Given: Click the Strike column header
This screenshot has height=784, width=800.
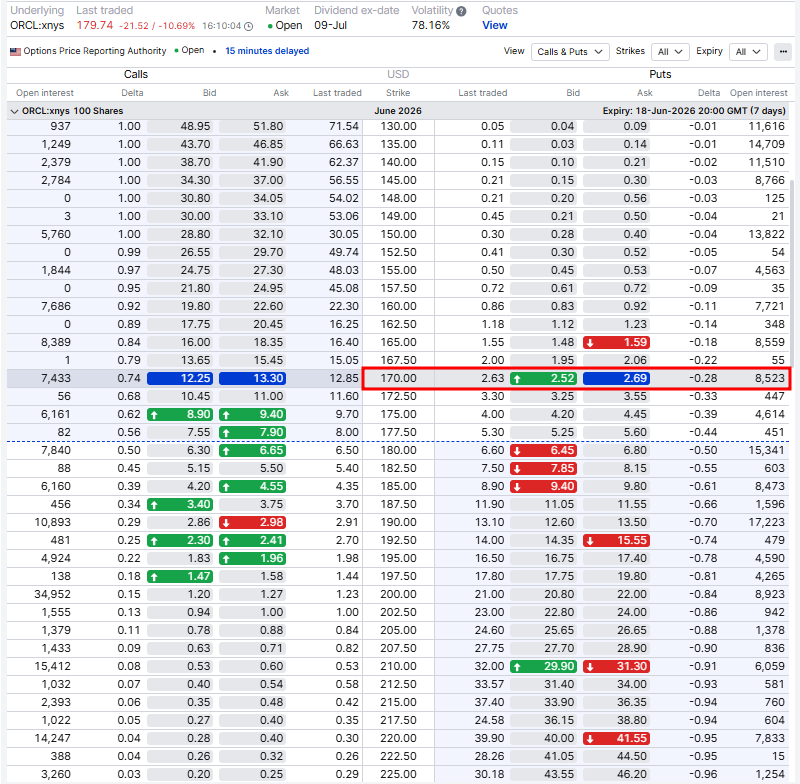Looking at the screenshot, I should tap(398, 93).
